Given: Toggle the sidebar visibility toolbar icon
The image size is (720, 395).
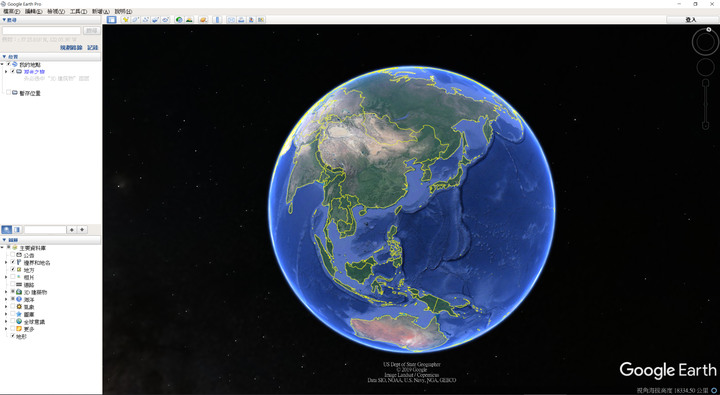Looking at the screenshot, I should (x=111, y=20).
